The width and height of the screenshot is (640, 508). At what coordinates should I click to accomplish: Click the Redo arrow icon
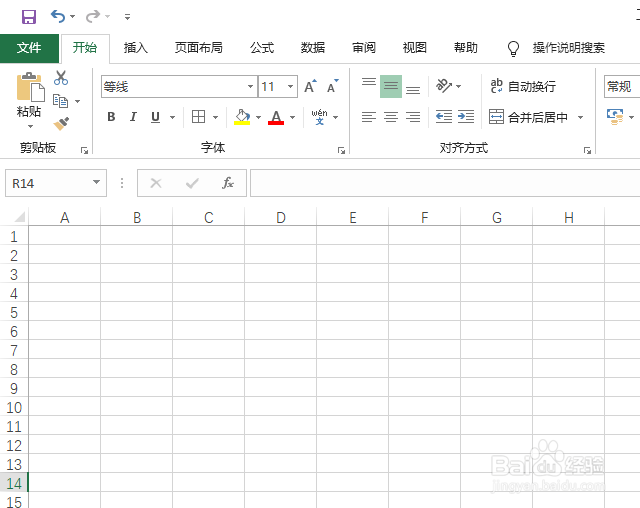pos(93,16)
